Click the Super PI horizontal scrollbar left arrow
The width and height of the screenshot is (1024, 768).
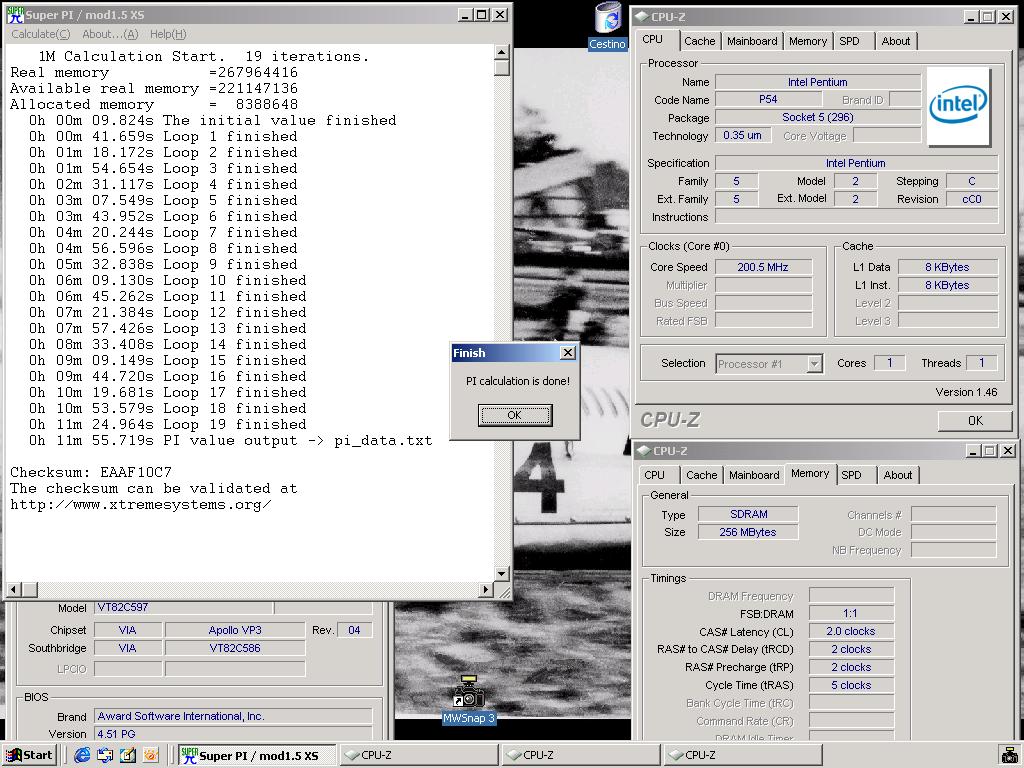14,590
